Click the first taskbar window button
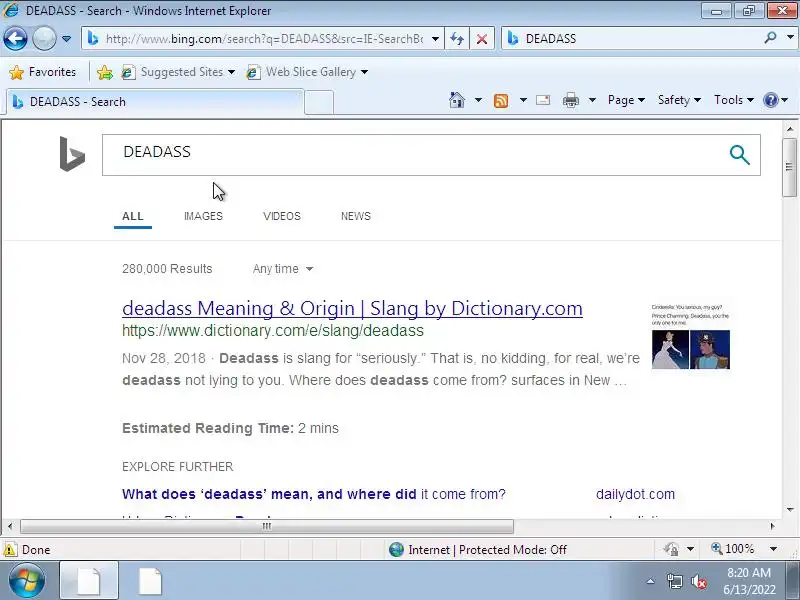800x600 pixels. pos(89,581)
